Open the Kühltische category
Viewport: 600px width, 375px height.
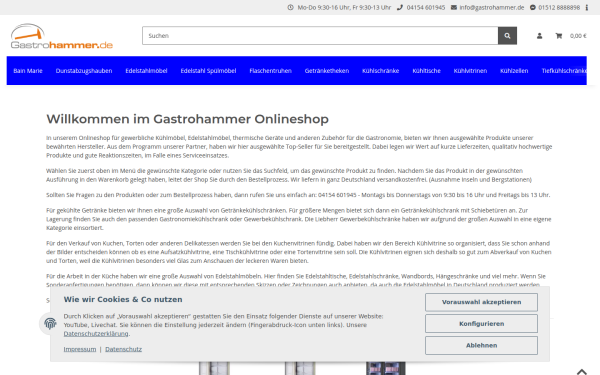tap(426, 71)
